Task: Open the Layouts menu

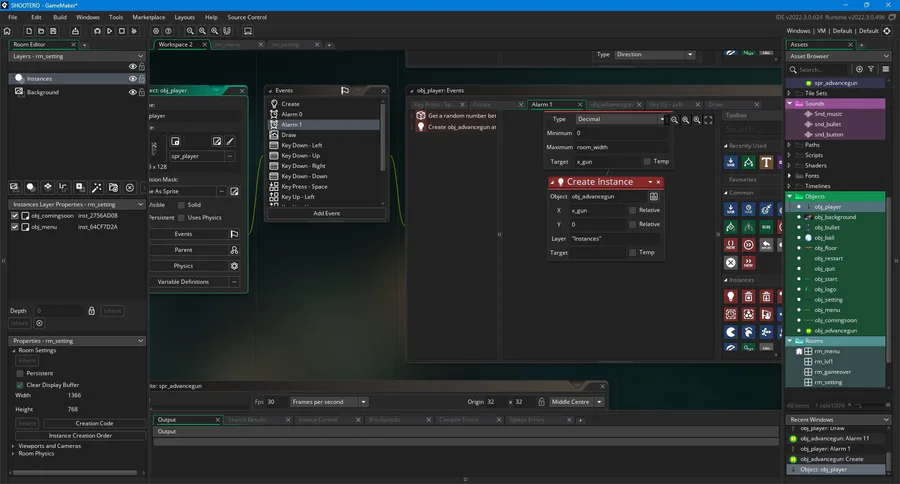Action: click(185, 17)
